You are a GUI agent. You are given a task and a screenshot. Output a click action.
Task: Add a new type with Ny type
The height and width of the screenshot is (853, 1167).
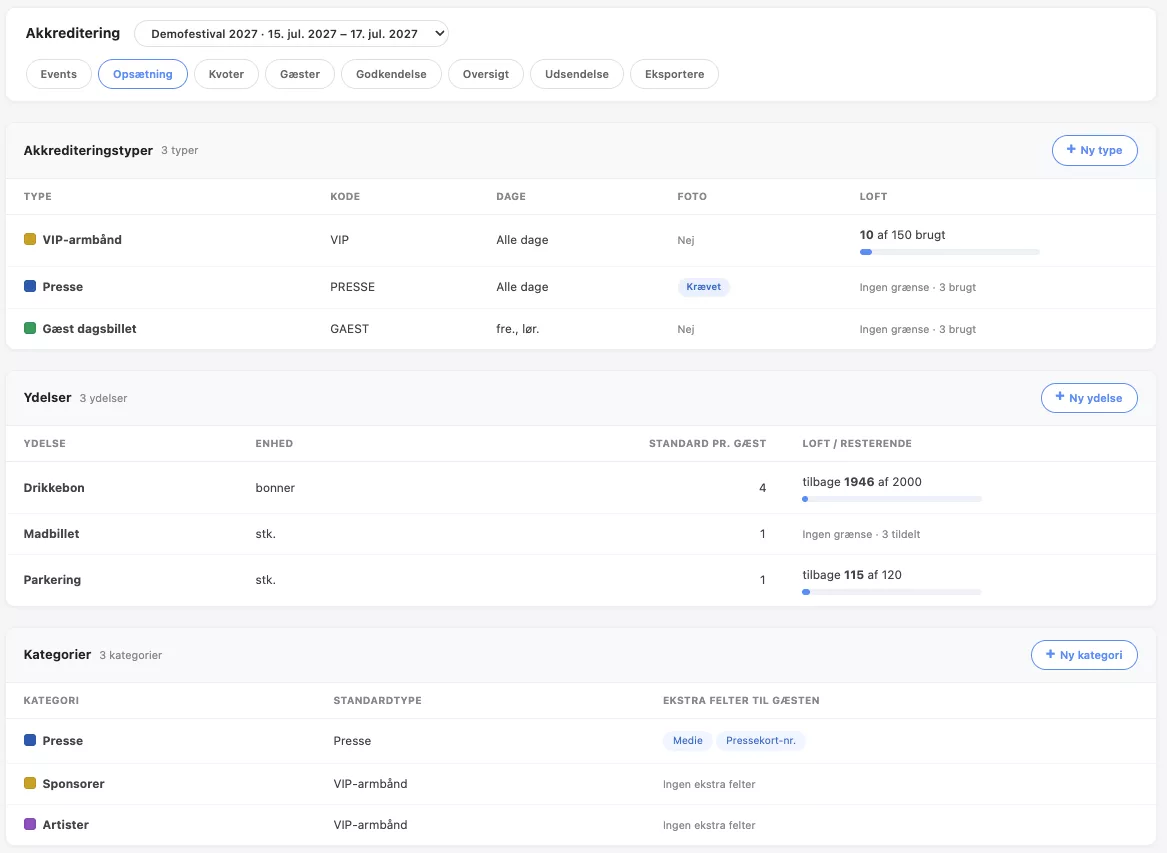[1094, 150]
